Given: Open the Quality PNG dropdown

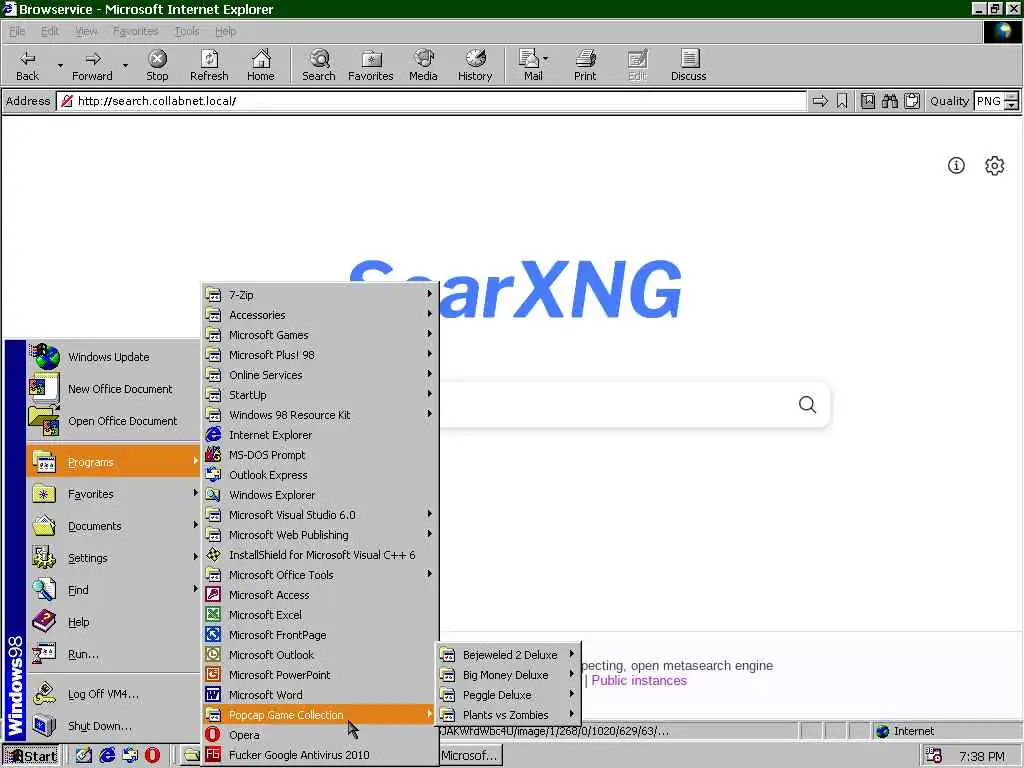Looking at the screenshot, I should [1011, 101].
